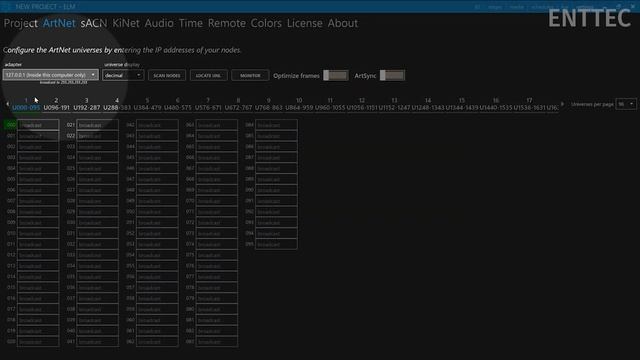Click the universe 000 IP address field
This screenshot has height=360, width=640.
click(38, 125)
